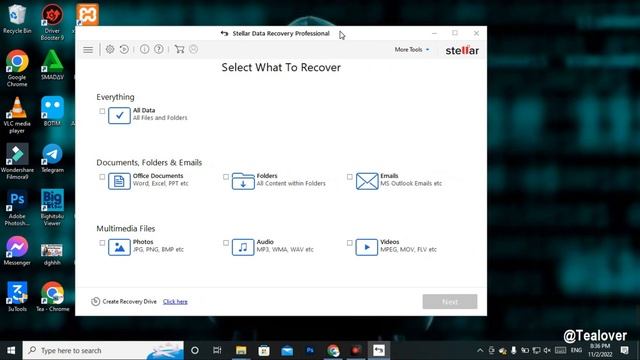Click the shopping cart buy icon
This screenshot has width=640, height=360.
tap(179, 49)
